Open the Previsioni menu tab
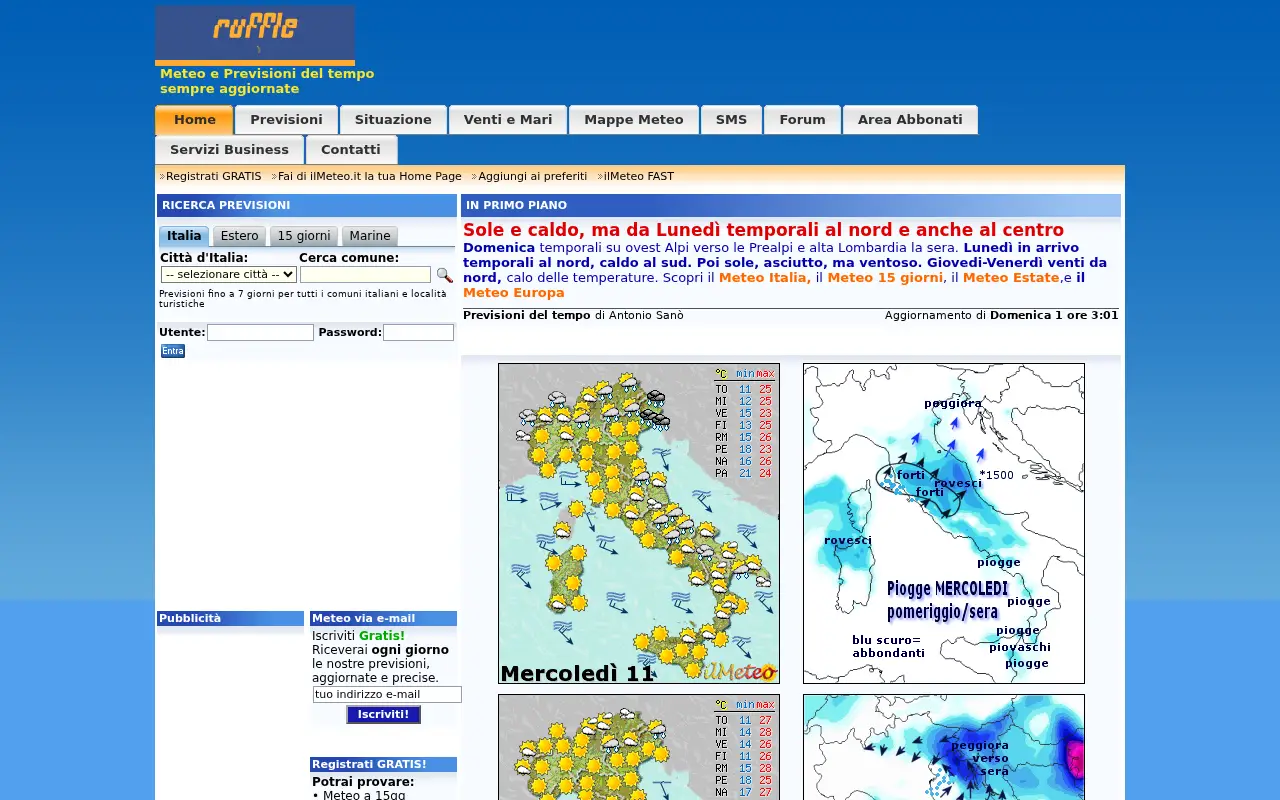The image size is (1280, 800). coord(286,120)
